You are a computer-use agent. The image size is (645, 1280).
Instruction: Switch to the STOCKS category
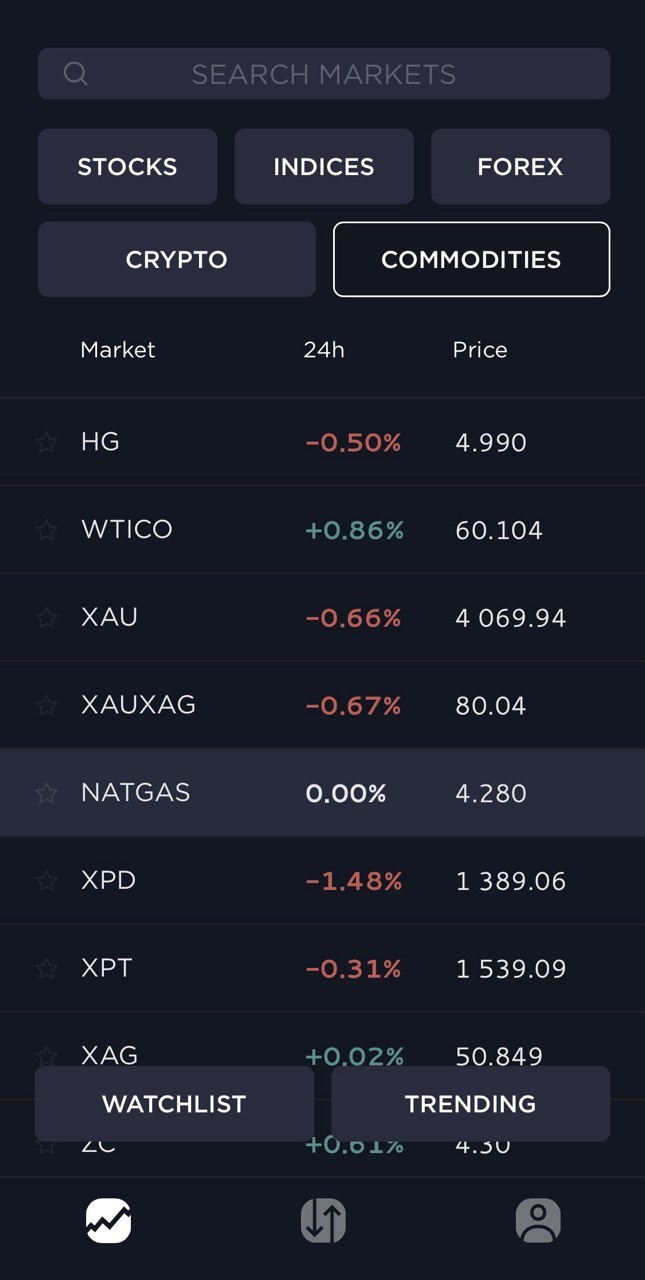point(127,167)
